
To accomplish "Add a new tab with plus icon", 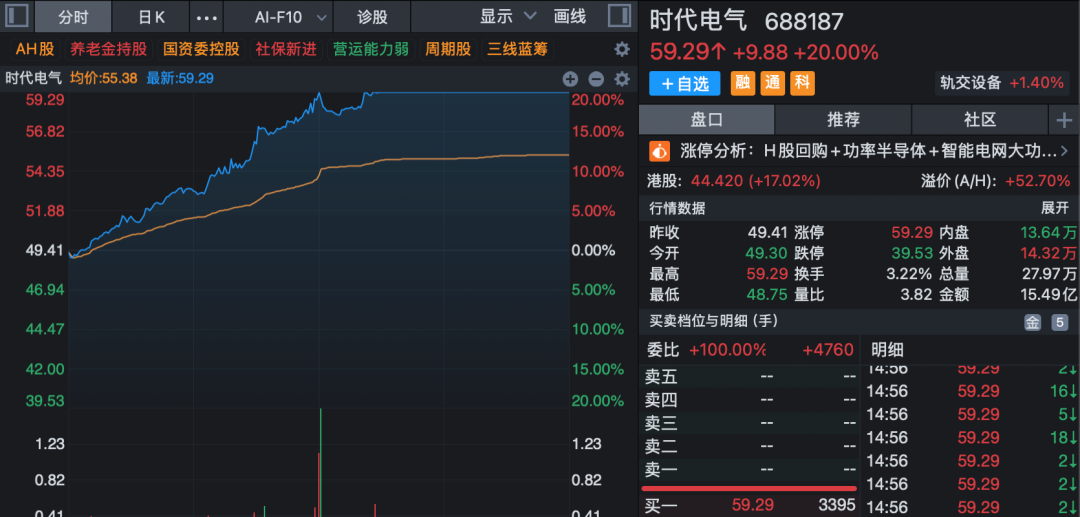I will click(1064, 120).
